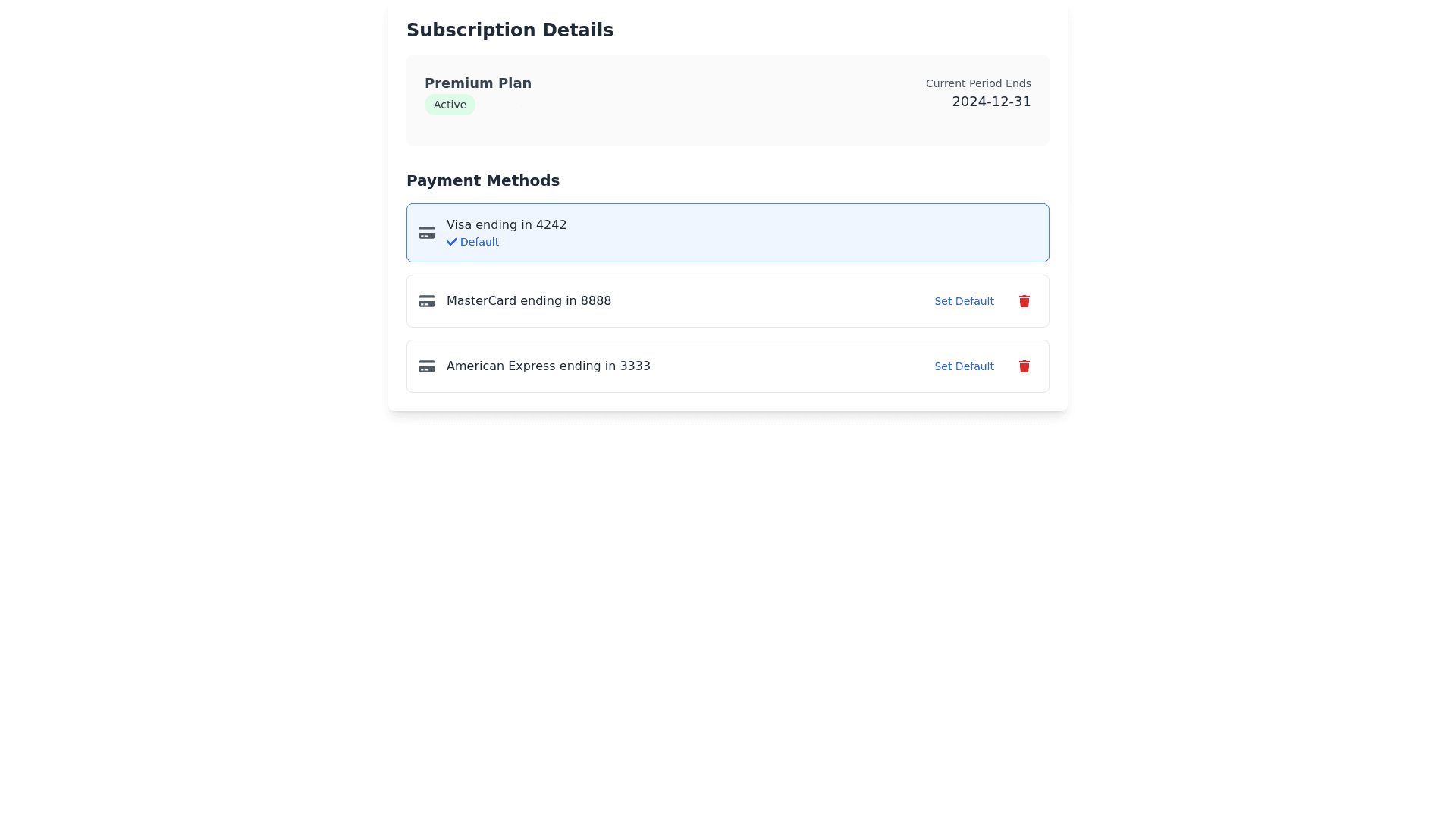1456x819 pixels.
Task: Click the Active status badge
Action: 450,105
